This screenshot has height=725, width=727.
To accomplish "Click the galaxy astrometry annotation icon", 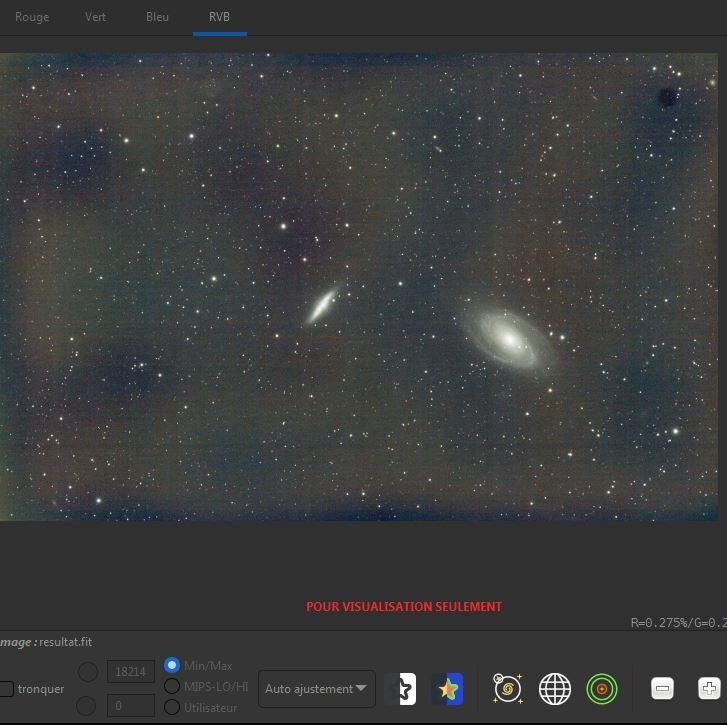I will [508, 688].
